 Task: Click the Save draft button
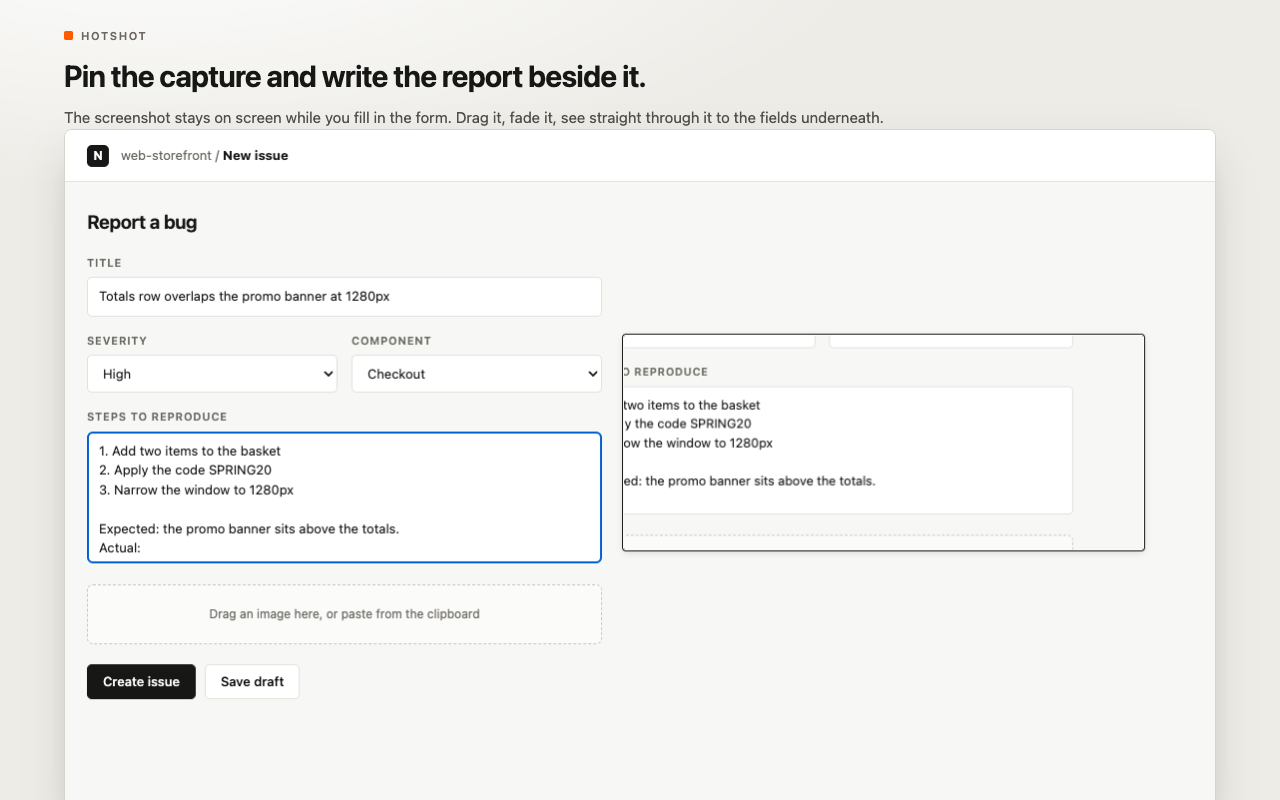pyautogui.click(x=252, y=682)
